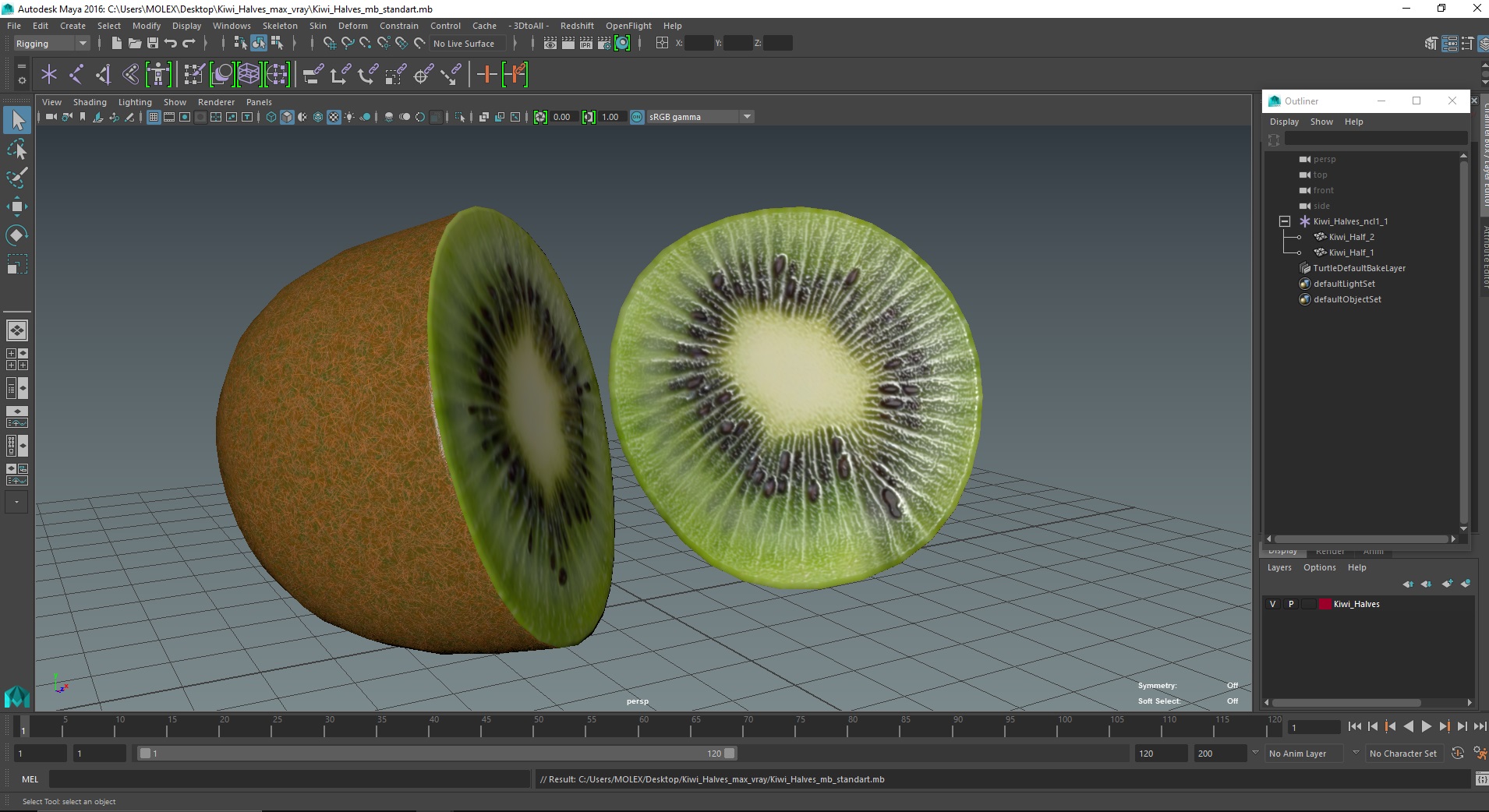Activate the Scale tool in toolbox

(17, 264)
